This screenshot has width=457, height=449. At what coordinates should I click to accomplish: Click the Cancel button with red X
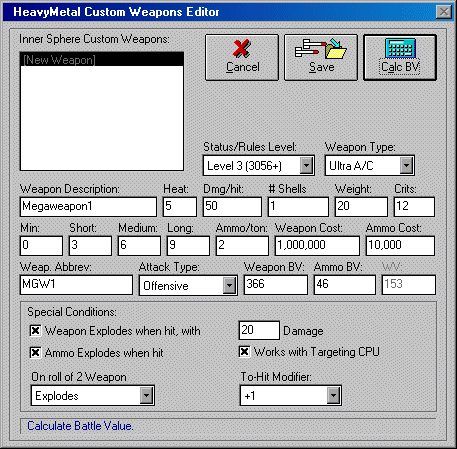[242, 57]
